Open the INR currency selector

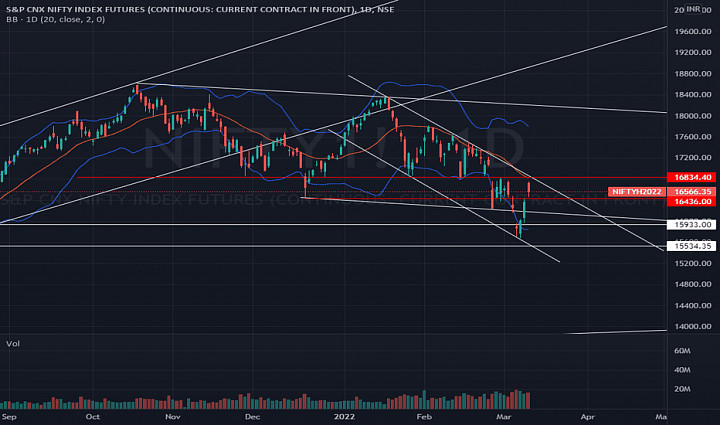(x=693, y=9)
